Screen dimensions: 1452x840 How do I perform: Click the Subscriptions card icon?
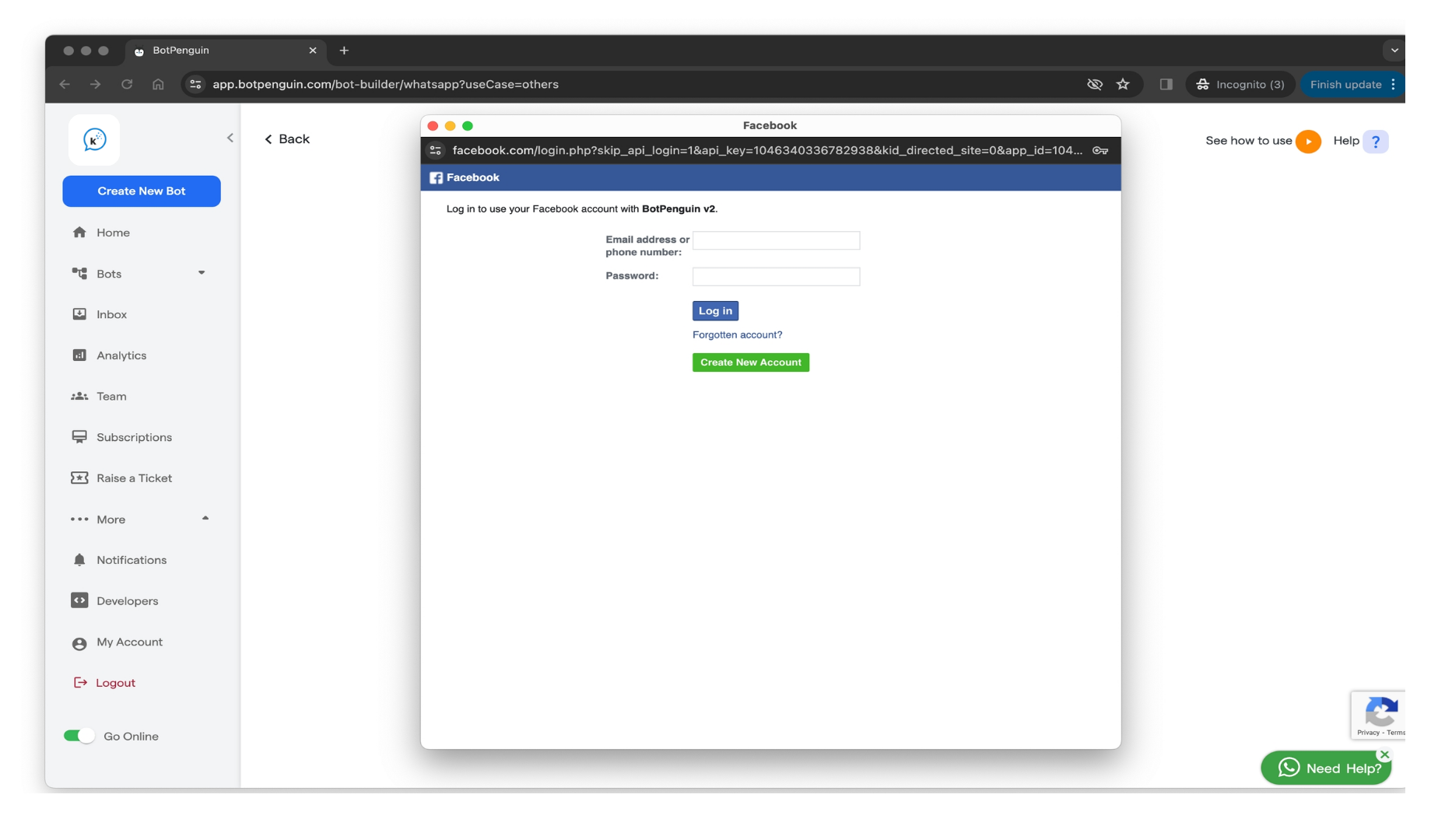(79, 437)
